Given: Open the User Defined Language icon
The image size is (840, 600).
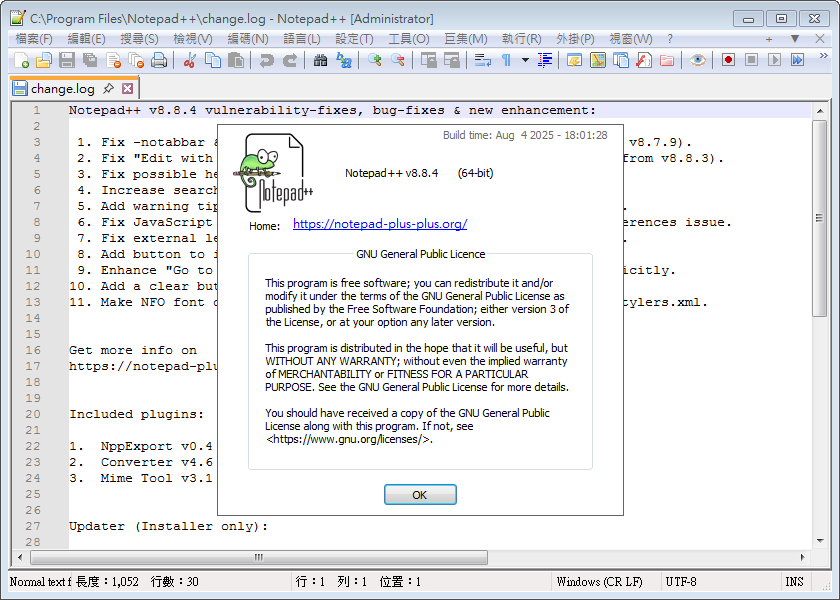Looking at the screenshot, I should coord(574,60).
